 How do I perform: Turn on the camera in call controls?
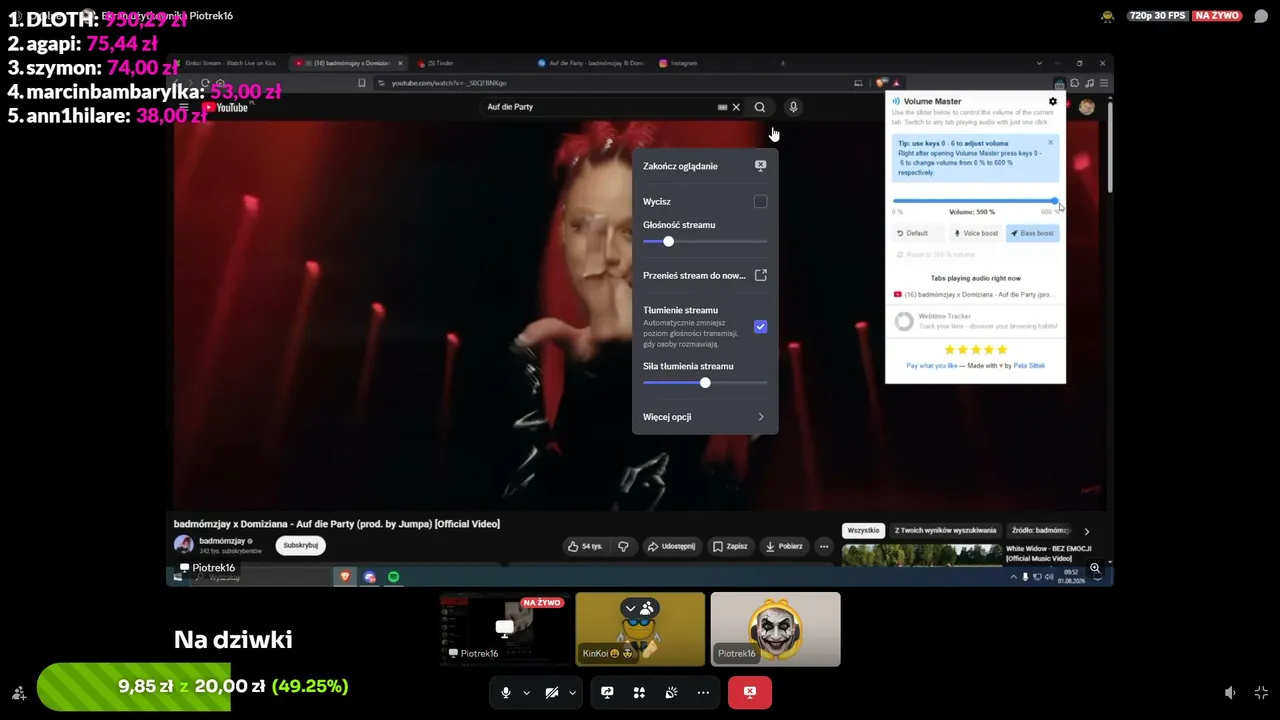[551, 692]
